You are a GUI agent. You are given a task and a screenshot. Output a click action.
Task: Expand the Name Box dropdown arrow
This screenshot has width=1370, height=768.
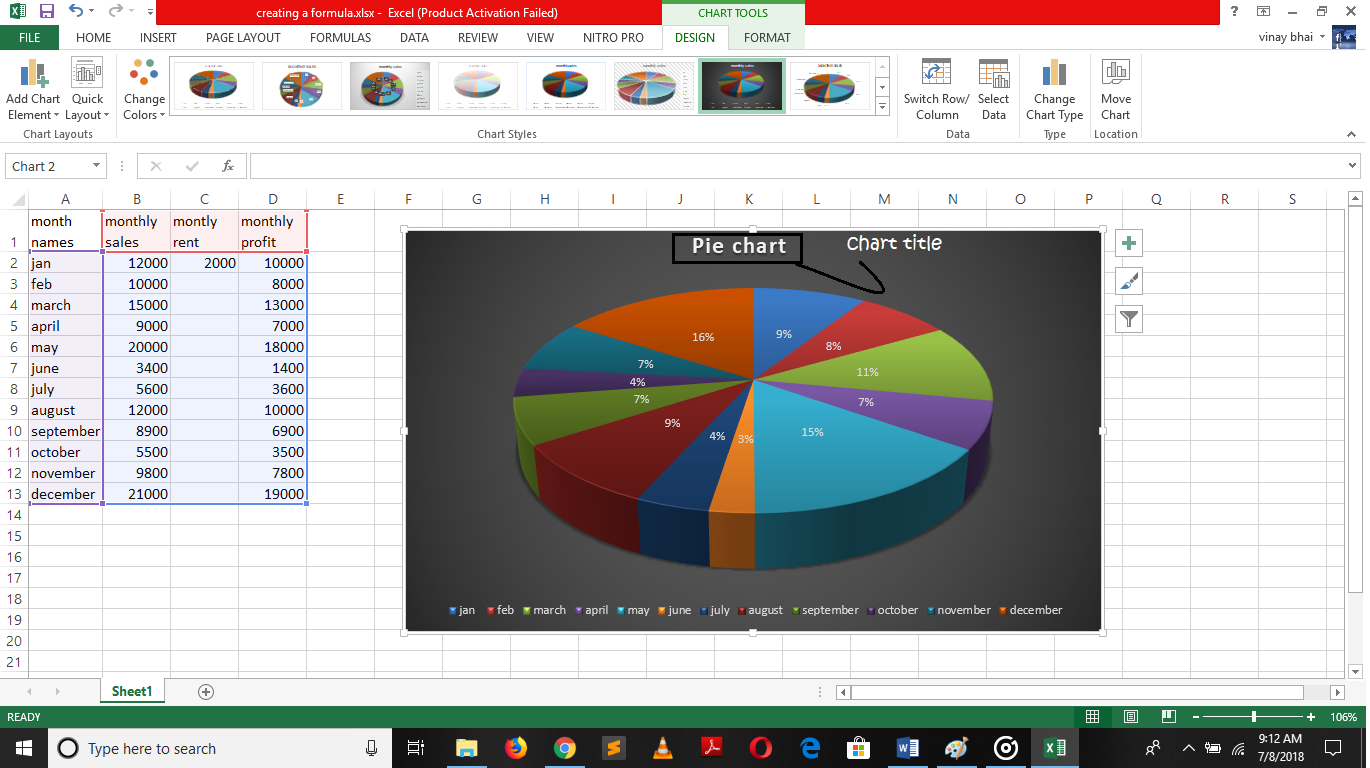[97, 166]
